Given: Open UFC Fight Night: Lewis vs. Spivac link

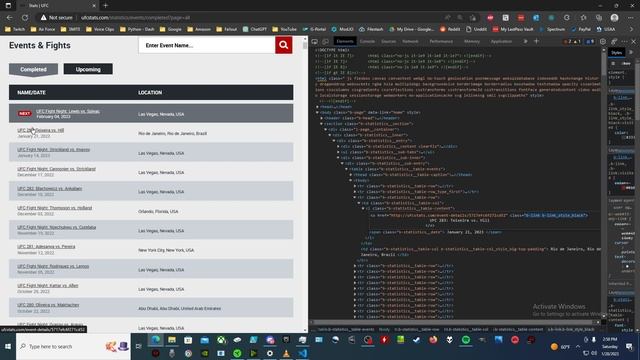Looking at the screenshot, I should point(68,111).
